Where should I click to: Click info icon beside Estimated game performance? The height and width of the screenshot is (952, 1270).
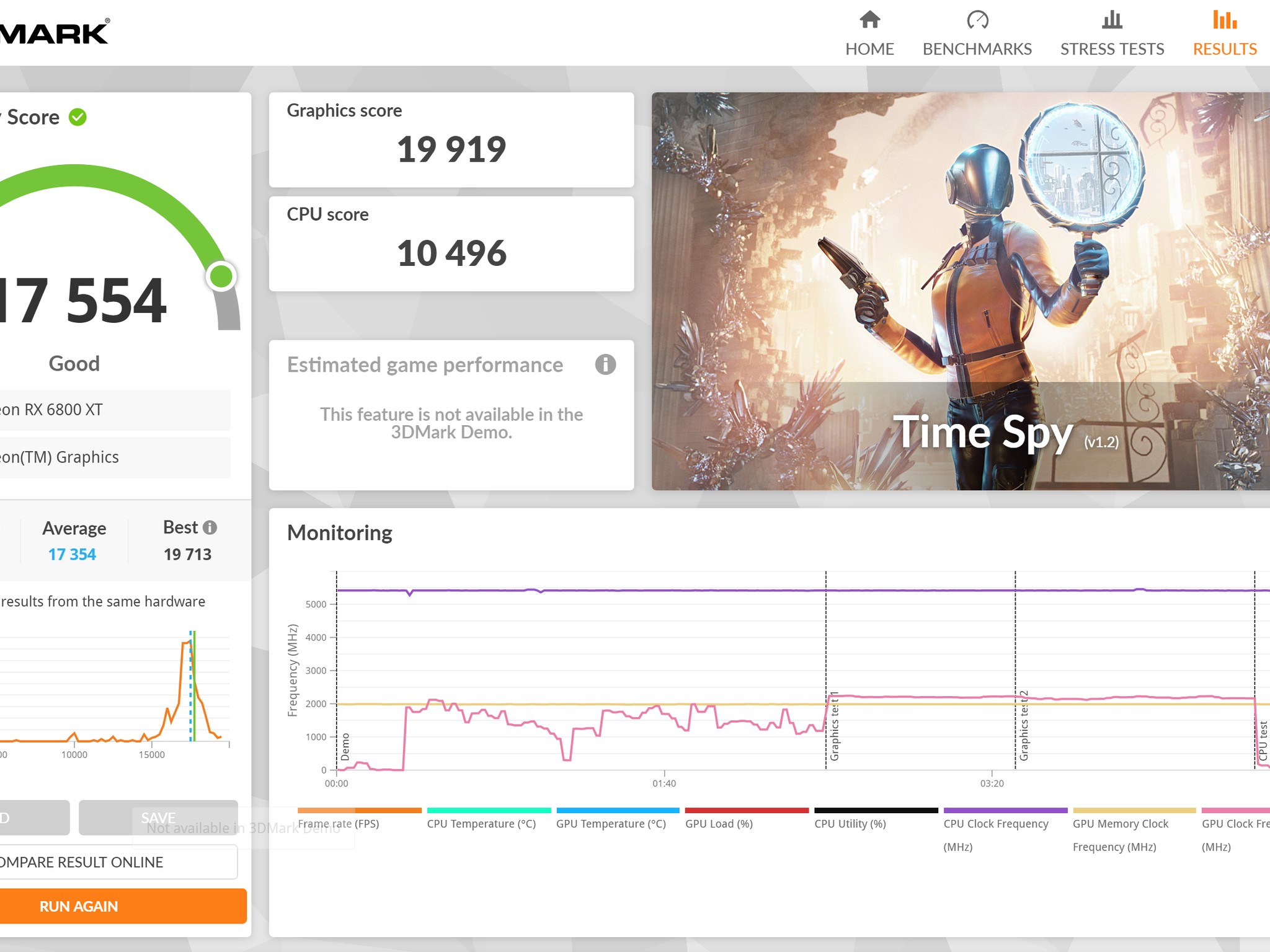[605, 364]
